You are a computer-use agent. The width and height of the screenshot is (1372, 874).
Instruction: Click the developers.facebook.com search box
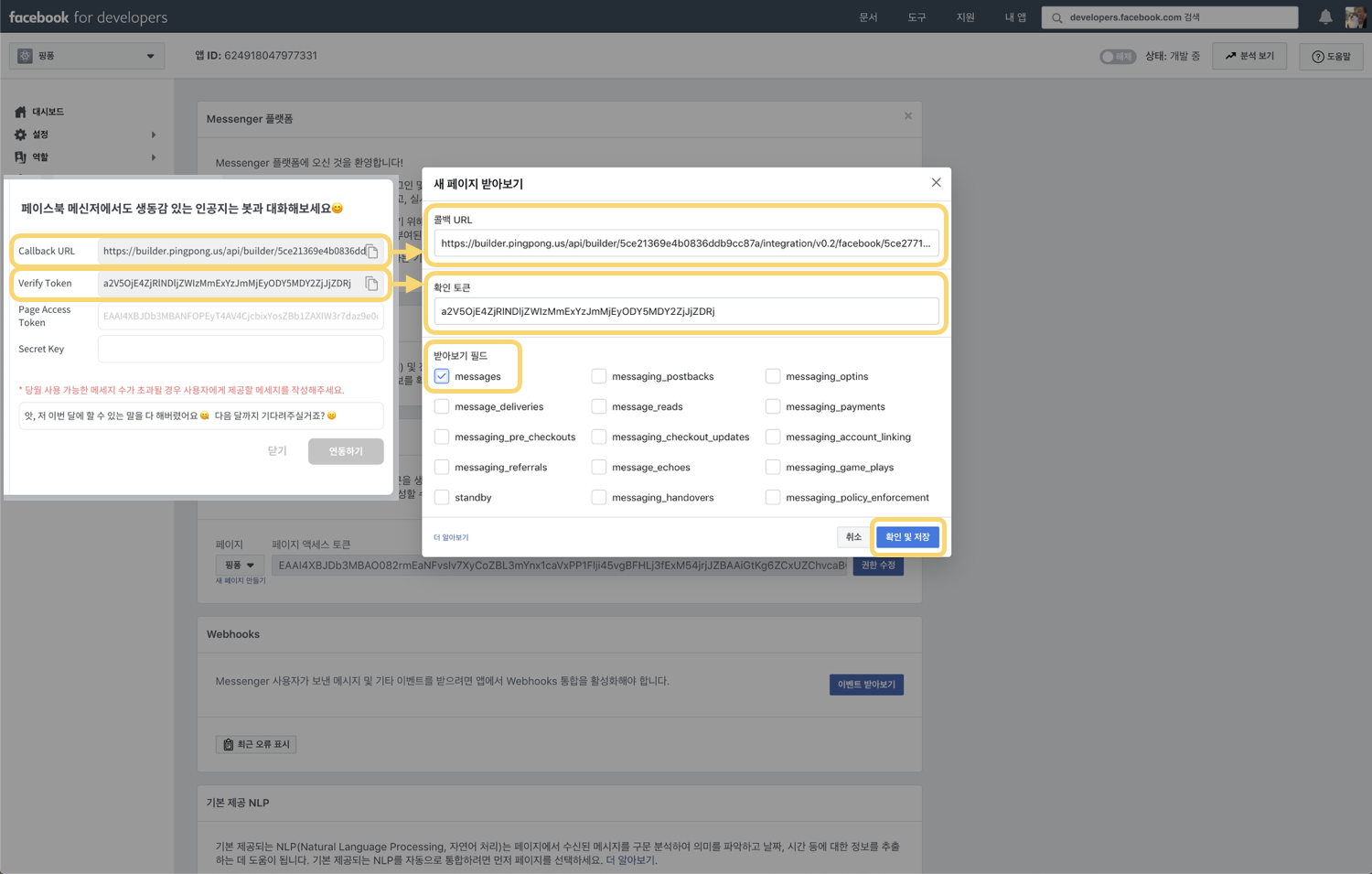pyautogui.click(x=1170, y=17)
